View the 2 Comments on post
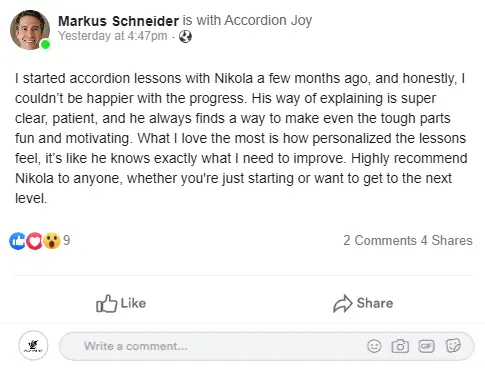The height and width of the screenshot is (369, 485). (380, 240)
